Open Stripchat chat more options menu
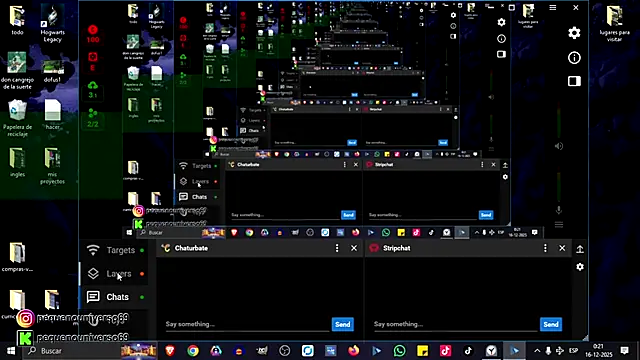 click(x=545, y=248)
